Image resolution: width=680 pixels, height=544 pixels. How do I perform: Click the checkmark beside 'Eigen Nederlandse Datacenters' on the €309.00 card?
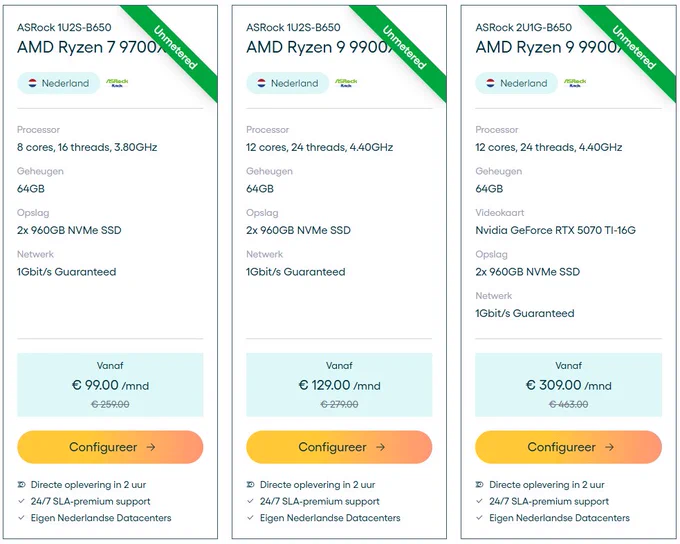tap(479, 518)
